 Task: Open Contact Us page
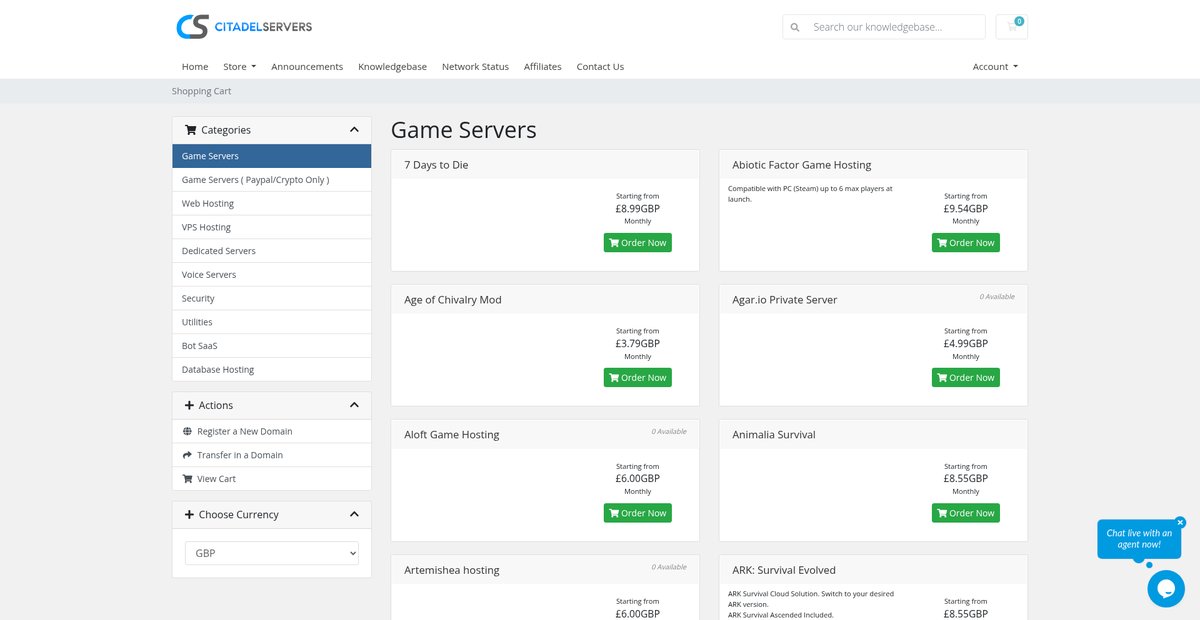600,67
